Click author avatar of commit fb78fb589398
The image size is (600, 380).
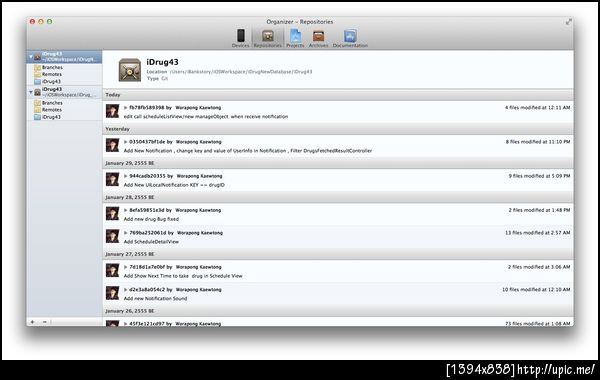tap(112, 111)
